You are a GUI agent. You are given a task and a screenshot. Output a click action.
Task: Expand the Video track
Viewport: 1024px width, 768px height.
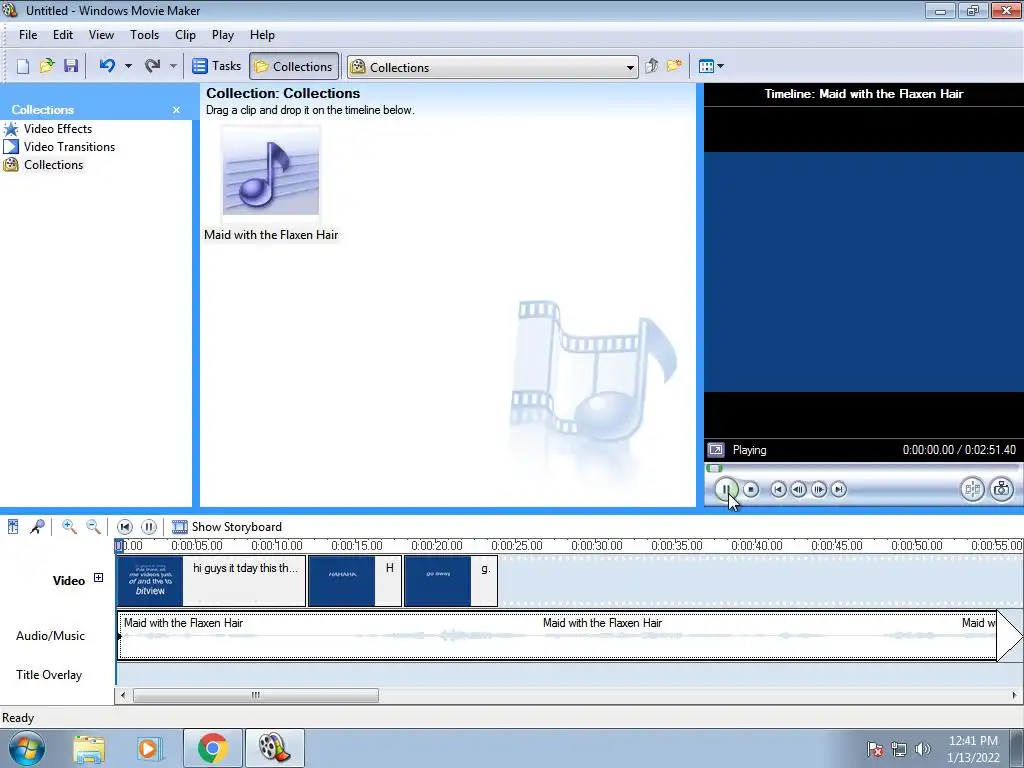tap(98, 578)
